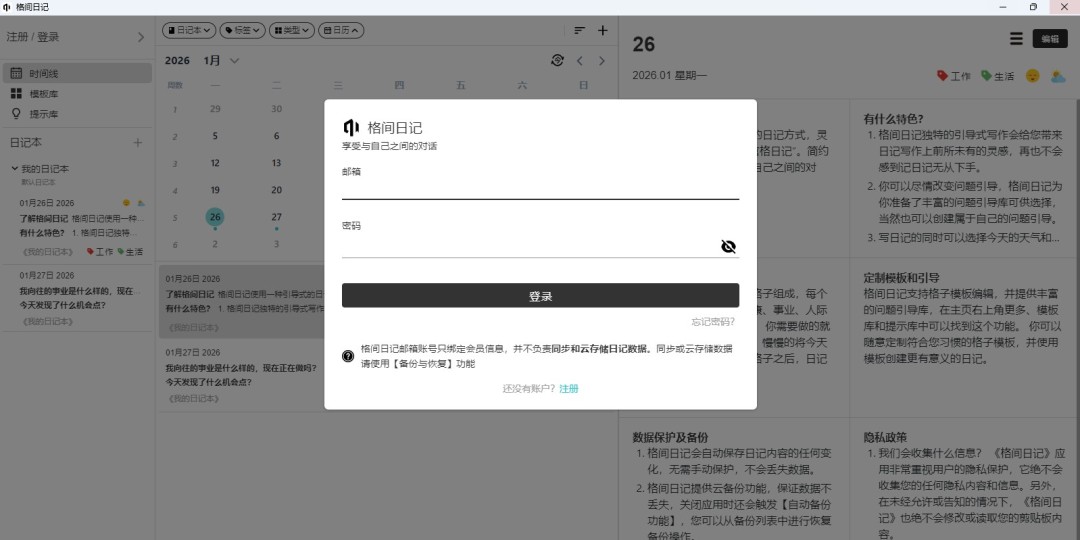This screenshot has width=1080, height=540.
Task: Click the 登录 login button
Action: point(540,295)
